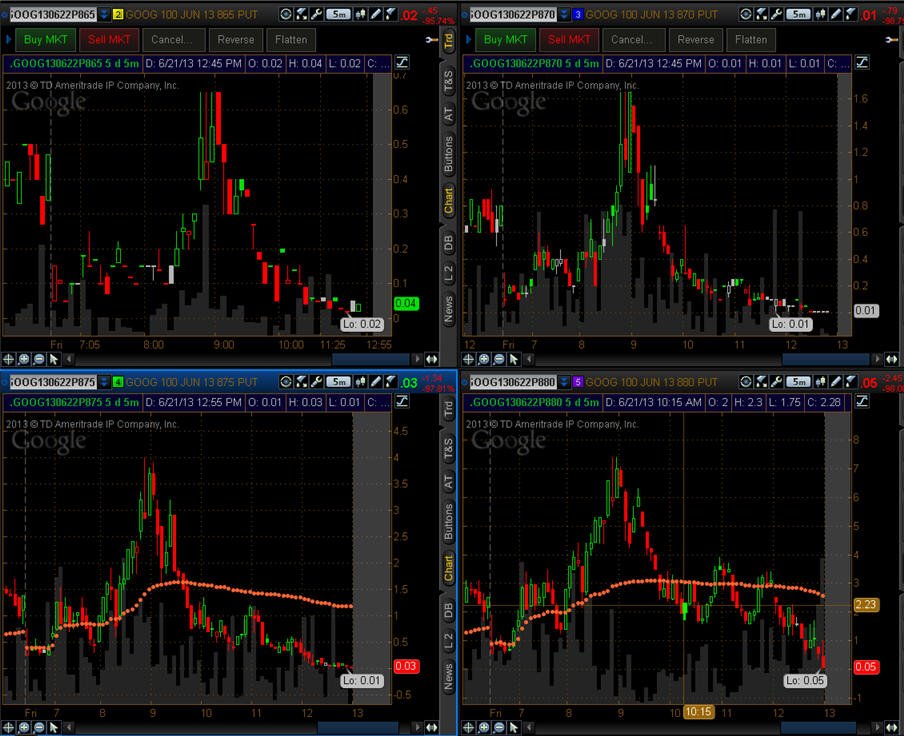904x736 pixels.
Task: Open 5m timeframe selector in P880 chart
Action: pos(798,382)
